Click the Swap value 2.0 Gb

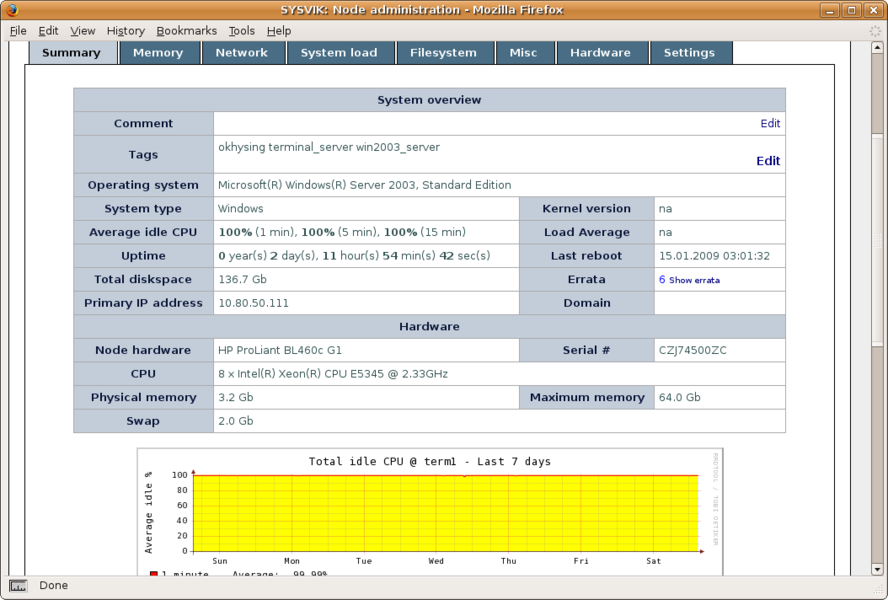(236, 421)
